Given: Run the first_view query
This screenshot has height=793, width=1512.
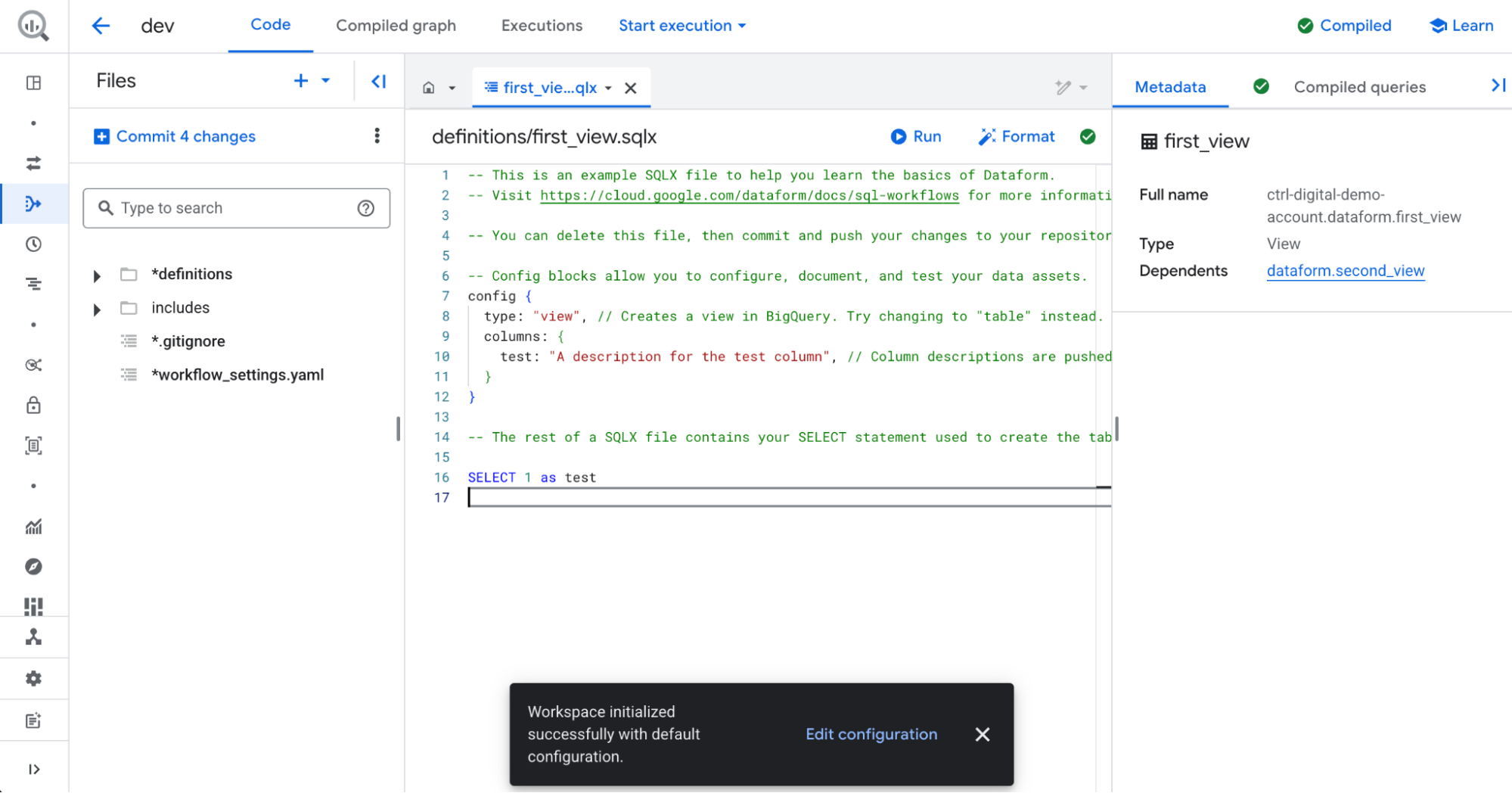Looking at the screenshot, I should click(x=916, y=136).
